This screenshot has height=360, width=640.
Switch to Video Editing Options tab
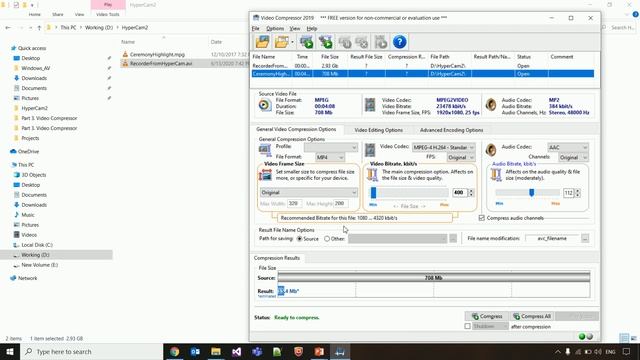tap(378, 130)
